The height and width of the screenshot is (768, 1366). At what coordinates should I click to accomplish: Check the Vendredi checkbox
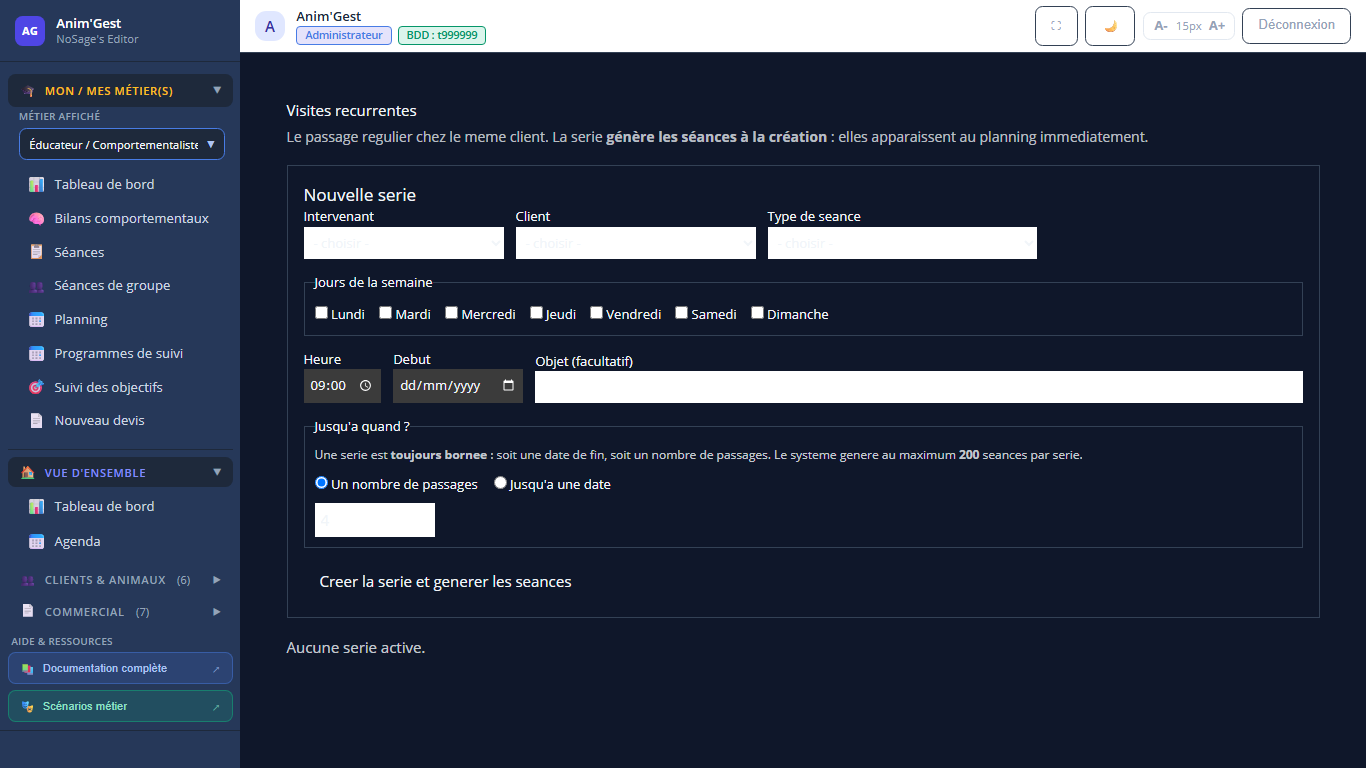coord(597,313)
